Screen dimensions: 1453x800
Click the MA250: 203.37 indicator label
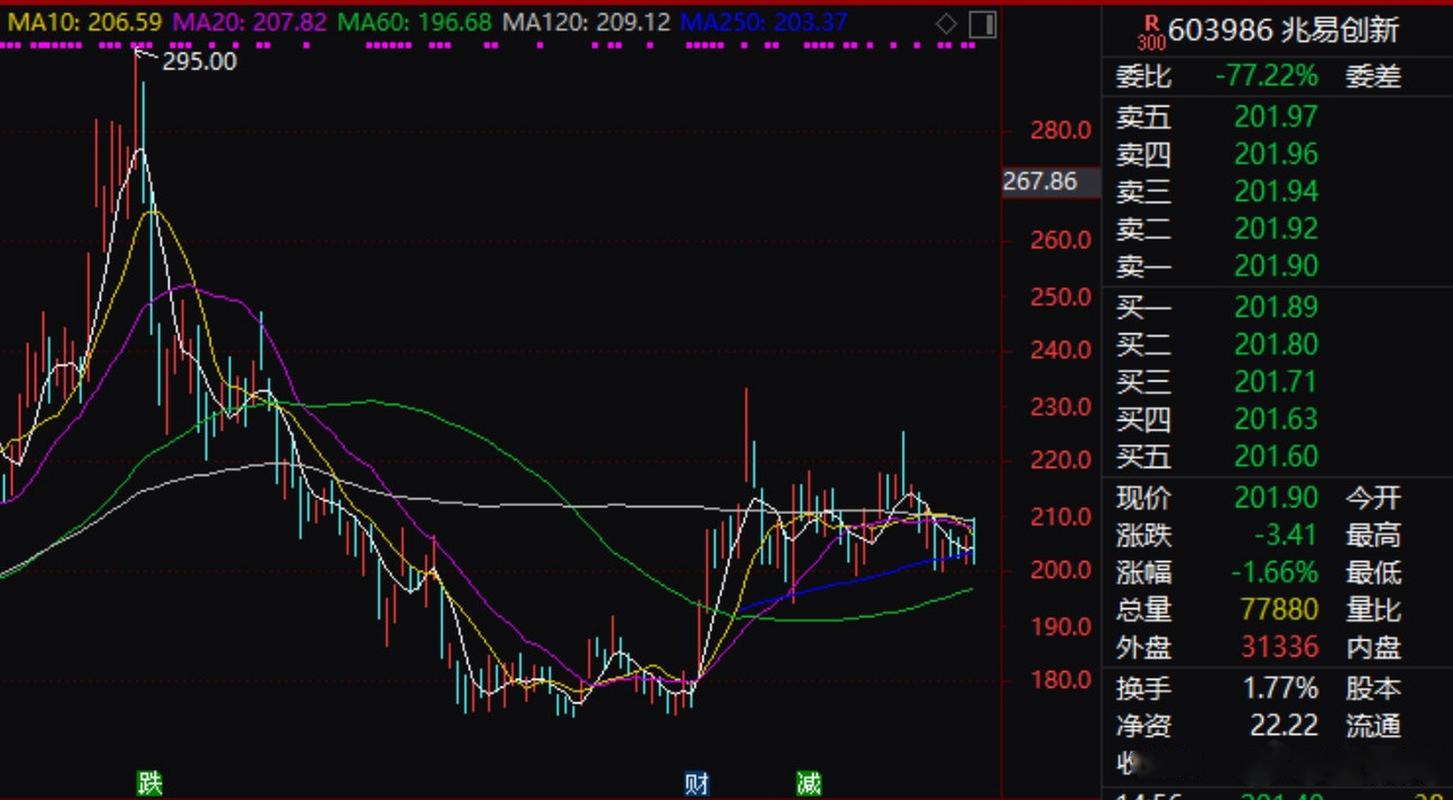(764, 21)
